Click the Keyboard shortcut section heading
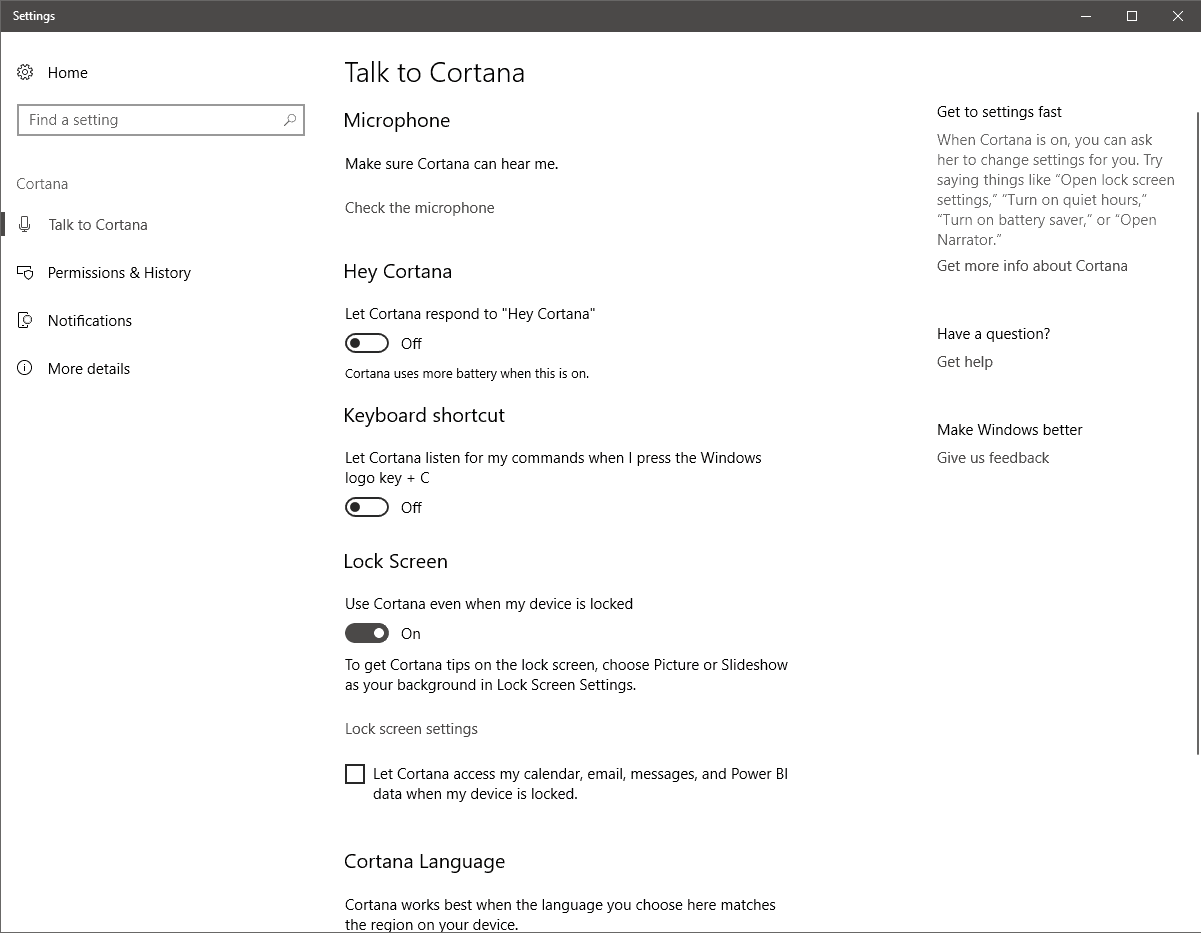The width and height of the screenshot is (1201, 933). (x=424, y=416)
